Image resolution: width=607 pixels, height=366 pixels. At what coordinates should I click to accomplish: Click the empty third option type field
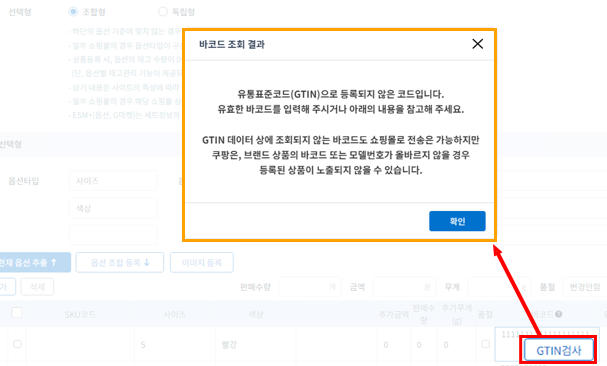tap(113, 235)
